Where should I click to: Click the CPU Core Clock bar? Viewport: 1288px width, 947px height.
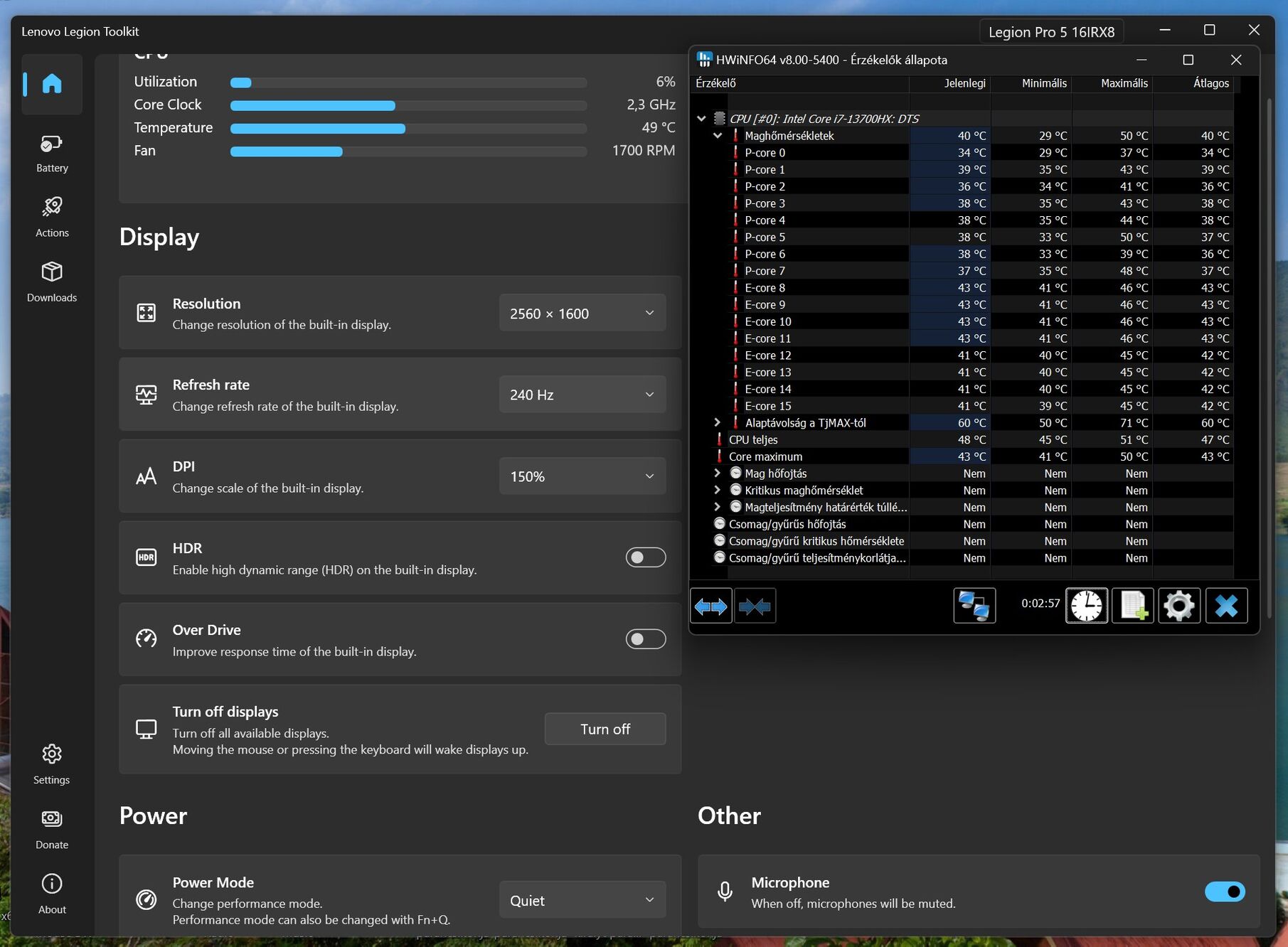click(408, 105)
